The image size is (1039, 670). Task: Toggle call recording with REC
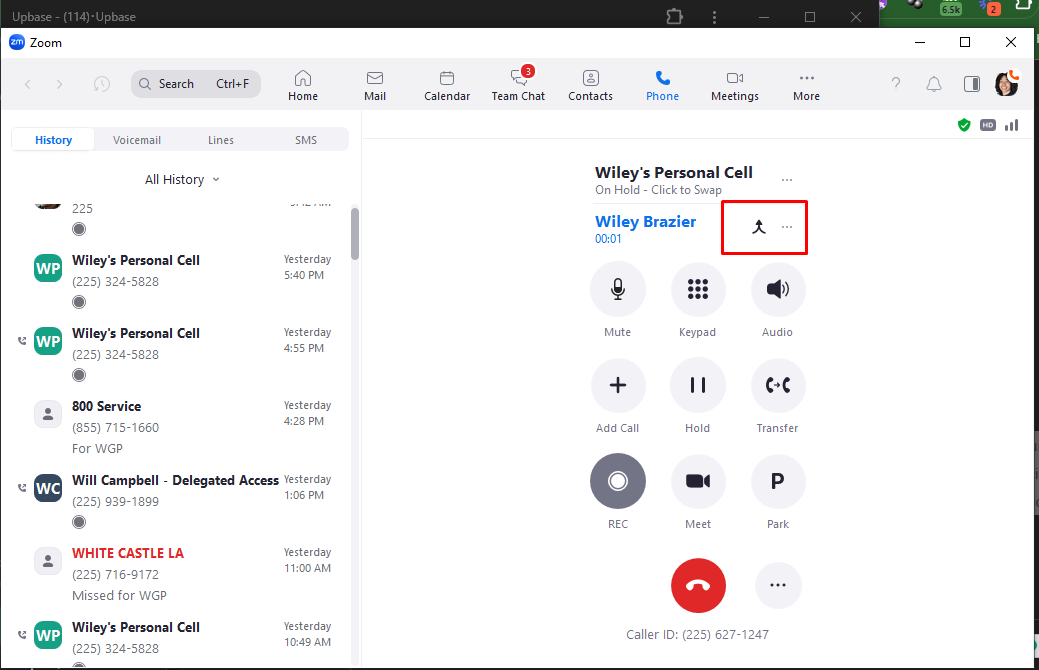click(618, 482)
